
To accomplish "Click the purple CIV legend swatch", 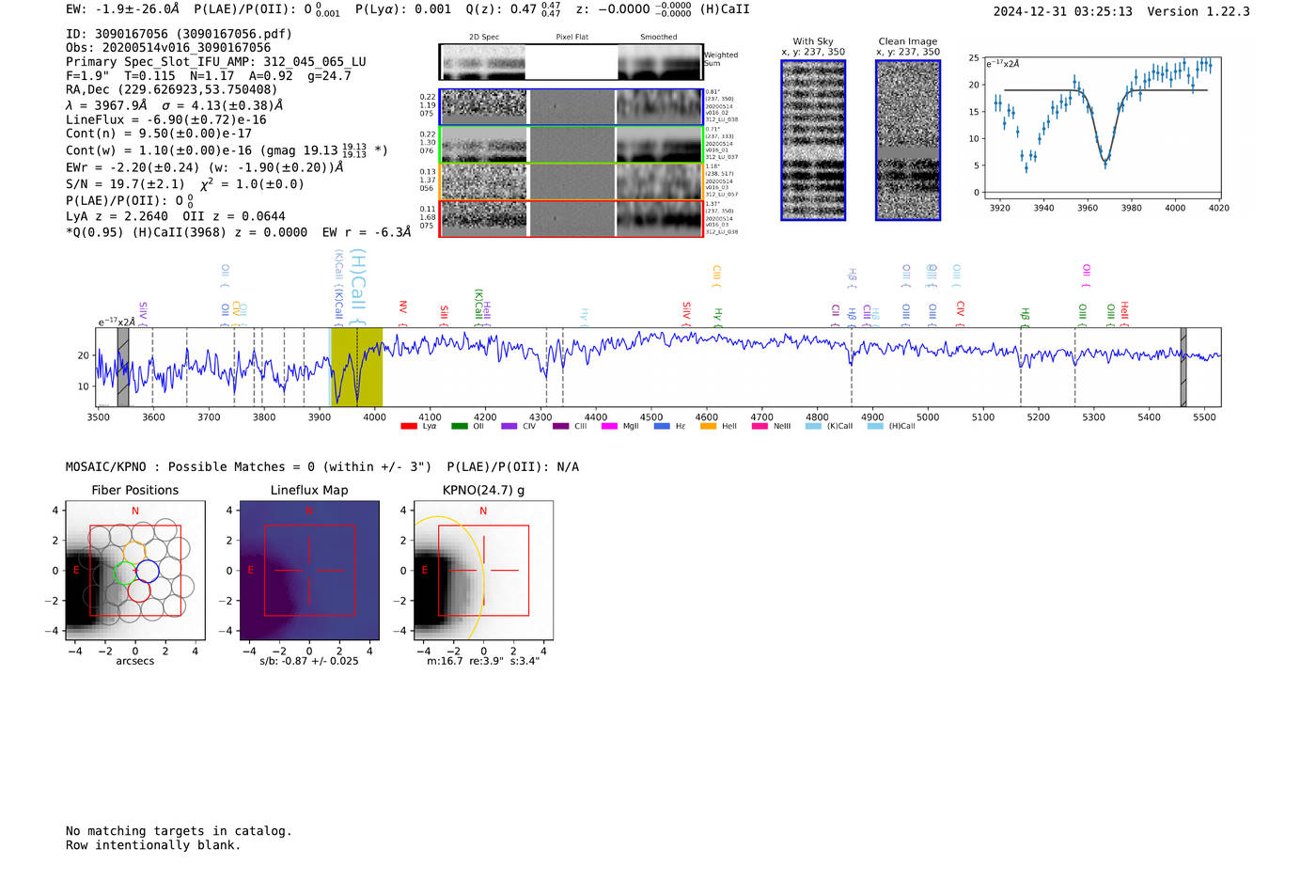I will (x=509, y=426).
